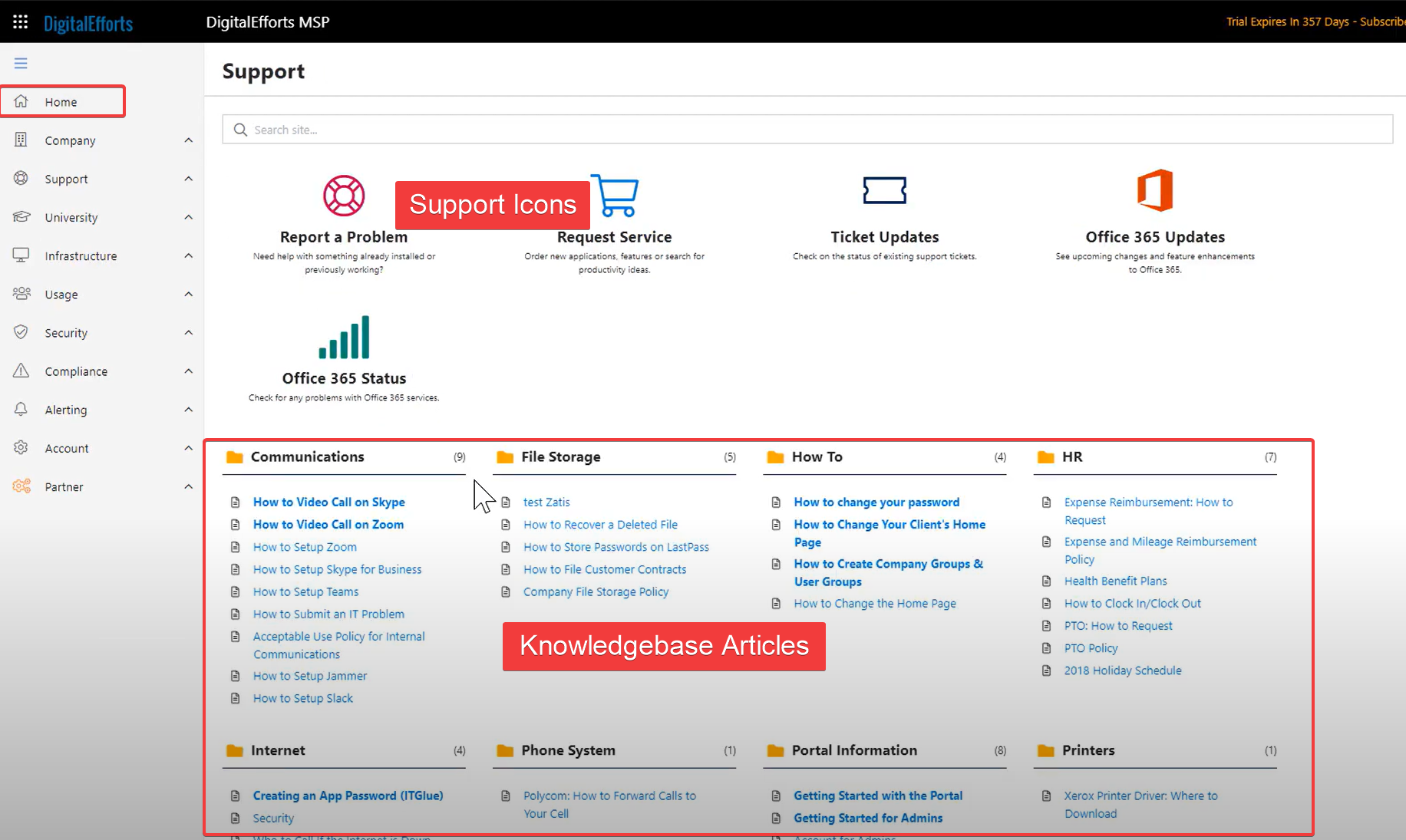The image size is (1406, 840).
Task: Open Getting Started with the Portal
Action: click(x=878, y=796)
